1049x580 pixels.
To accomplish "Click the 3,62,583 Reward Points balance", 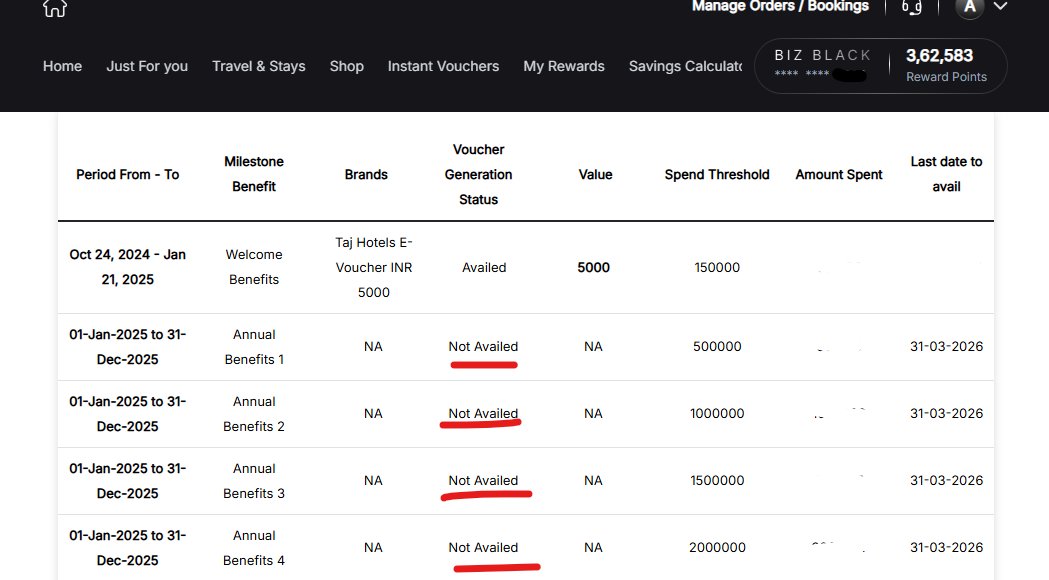I will coord(946,65).
